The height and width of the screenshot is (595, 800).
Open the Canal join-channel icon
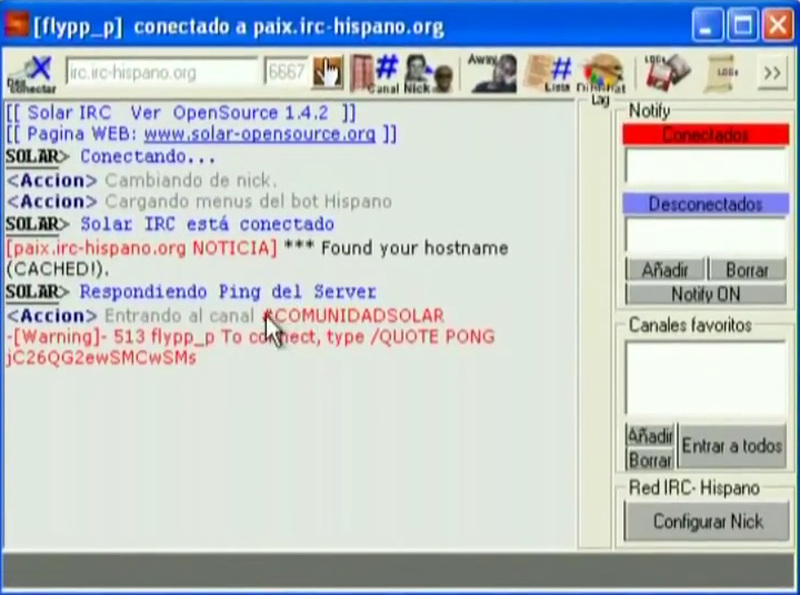375,74
